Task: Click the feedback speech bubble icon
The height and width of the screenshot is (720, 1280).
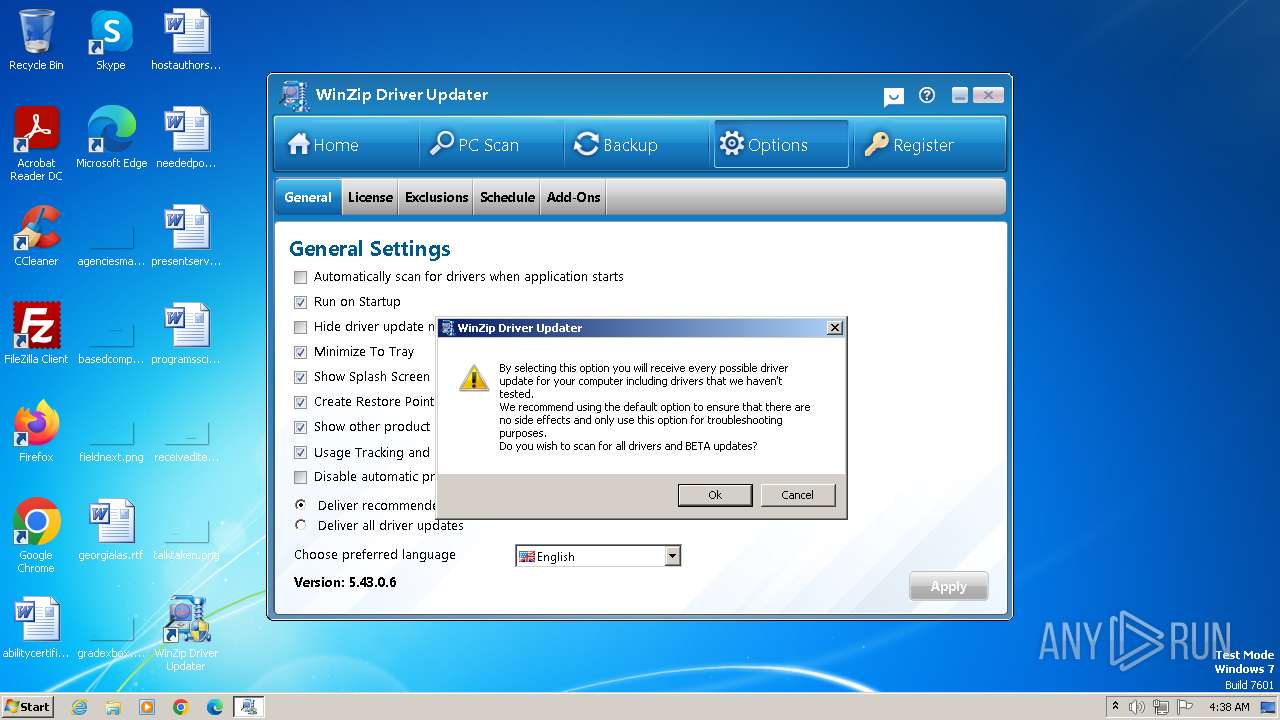Action: pyautogui.click(x=894, y=96)
